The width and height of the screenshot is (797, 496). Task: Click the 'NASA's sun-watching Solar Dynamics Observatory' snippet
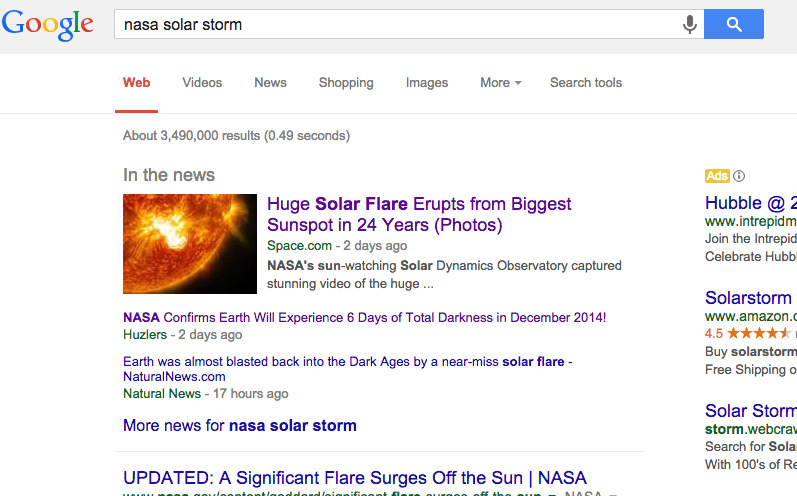tap(444, 274)
